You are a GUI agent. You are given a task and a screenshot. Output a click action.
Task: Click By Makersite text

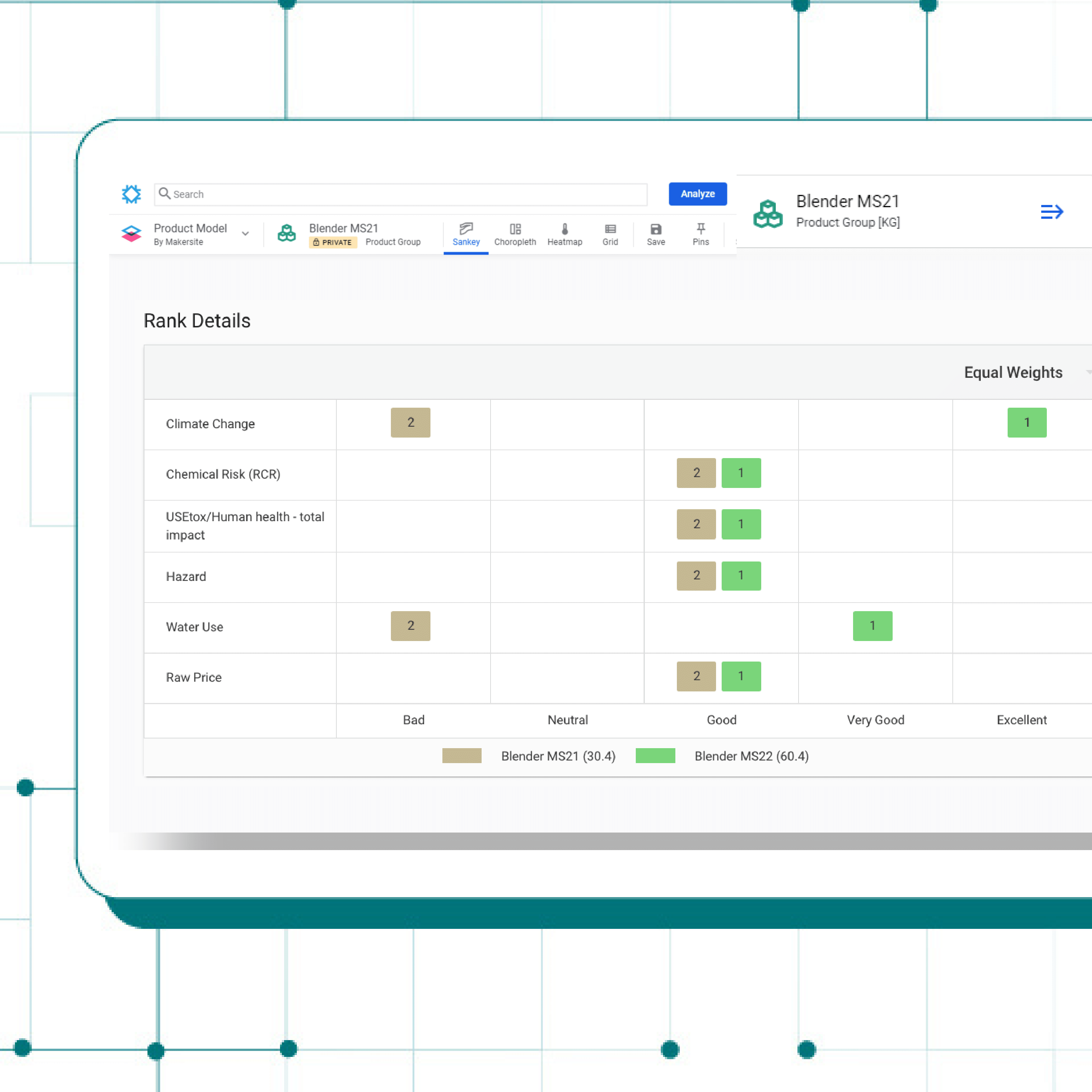coord(178,242)
